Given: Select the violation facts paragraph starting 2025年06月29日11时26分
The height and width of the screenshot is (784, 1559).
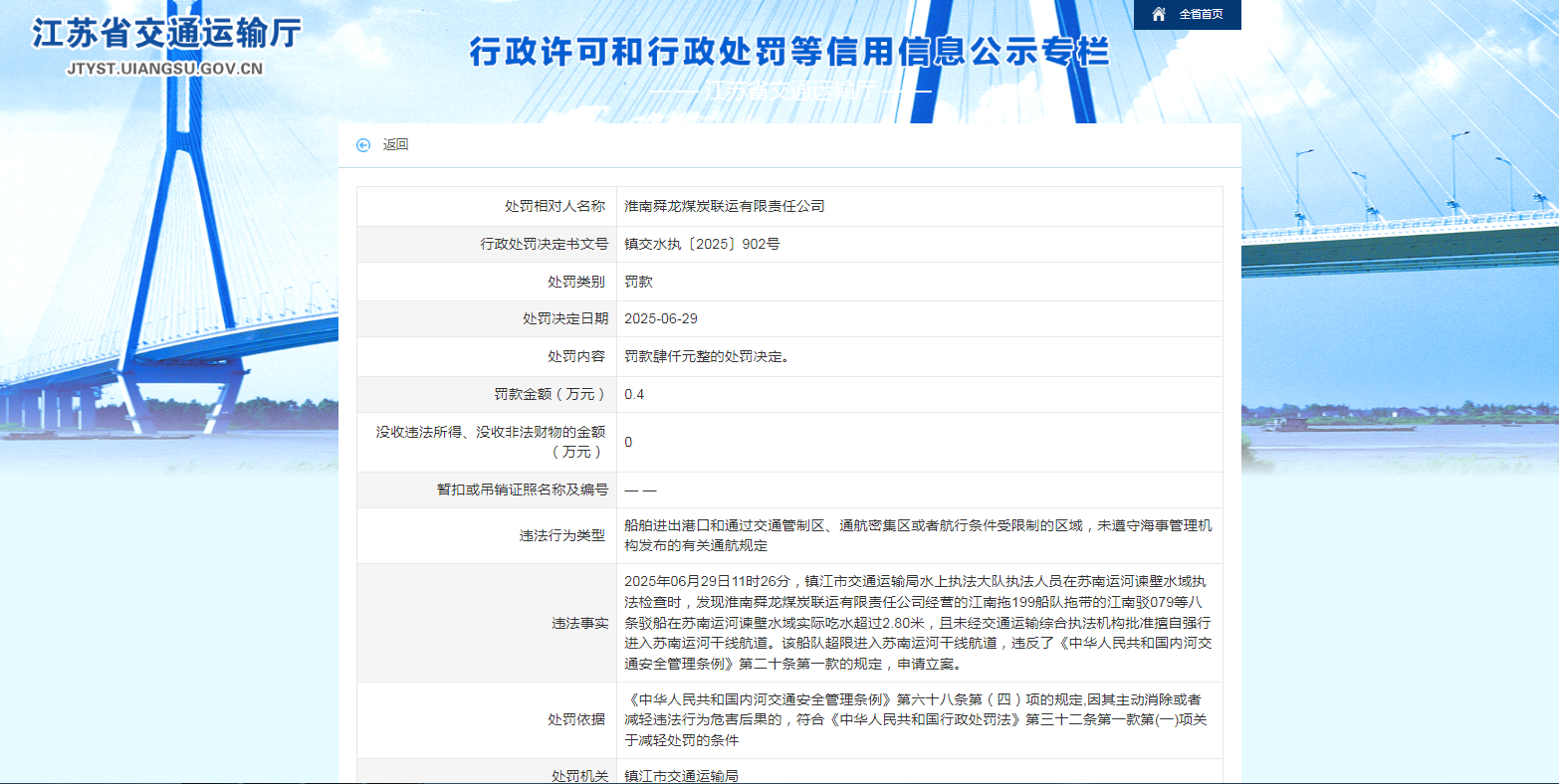Looking at the screenshot, I should click(x=918, y=623).
